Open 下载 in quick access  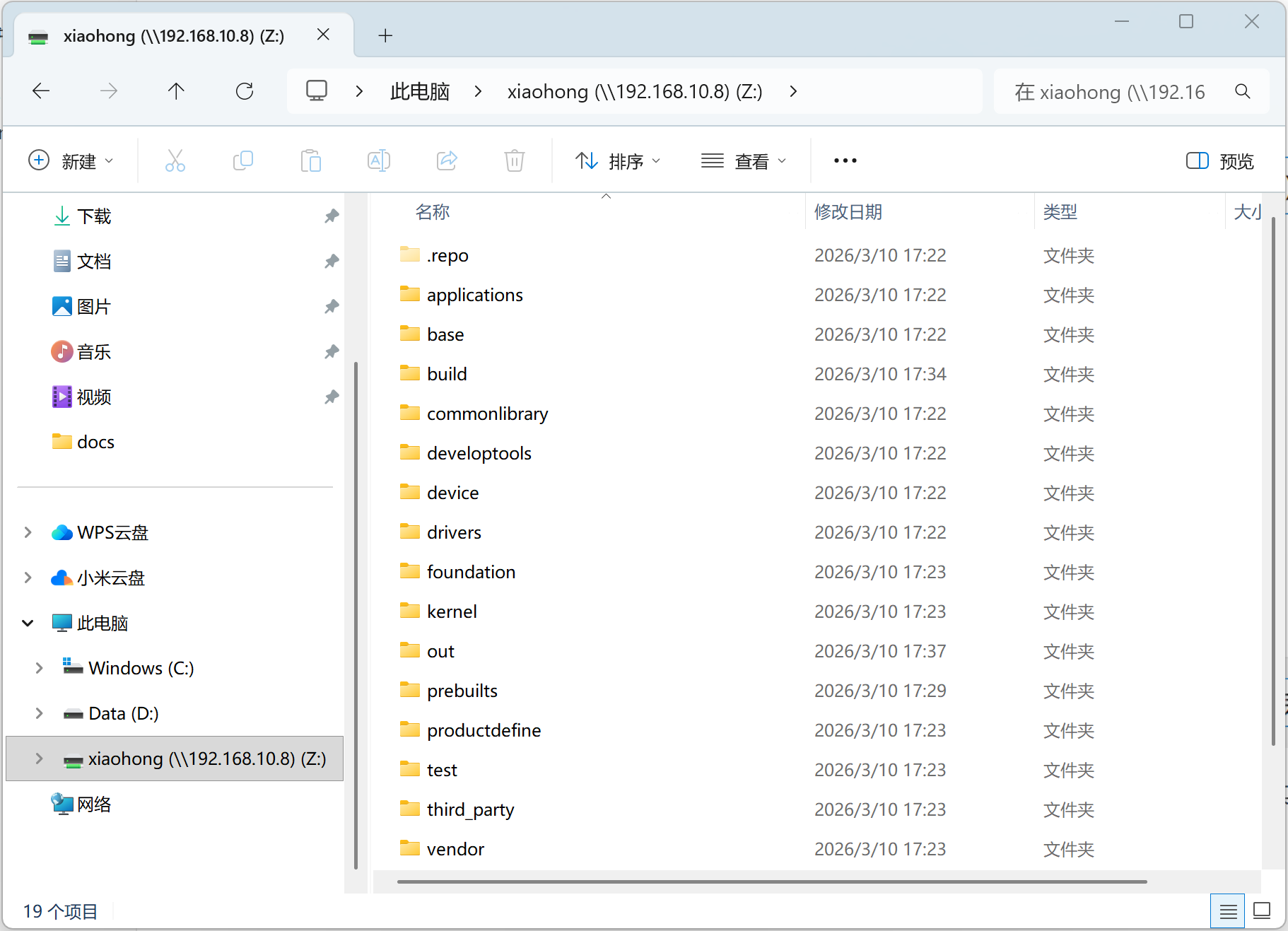(94, 216)
